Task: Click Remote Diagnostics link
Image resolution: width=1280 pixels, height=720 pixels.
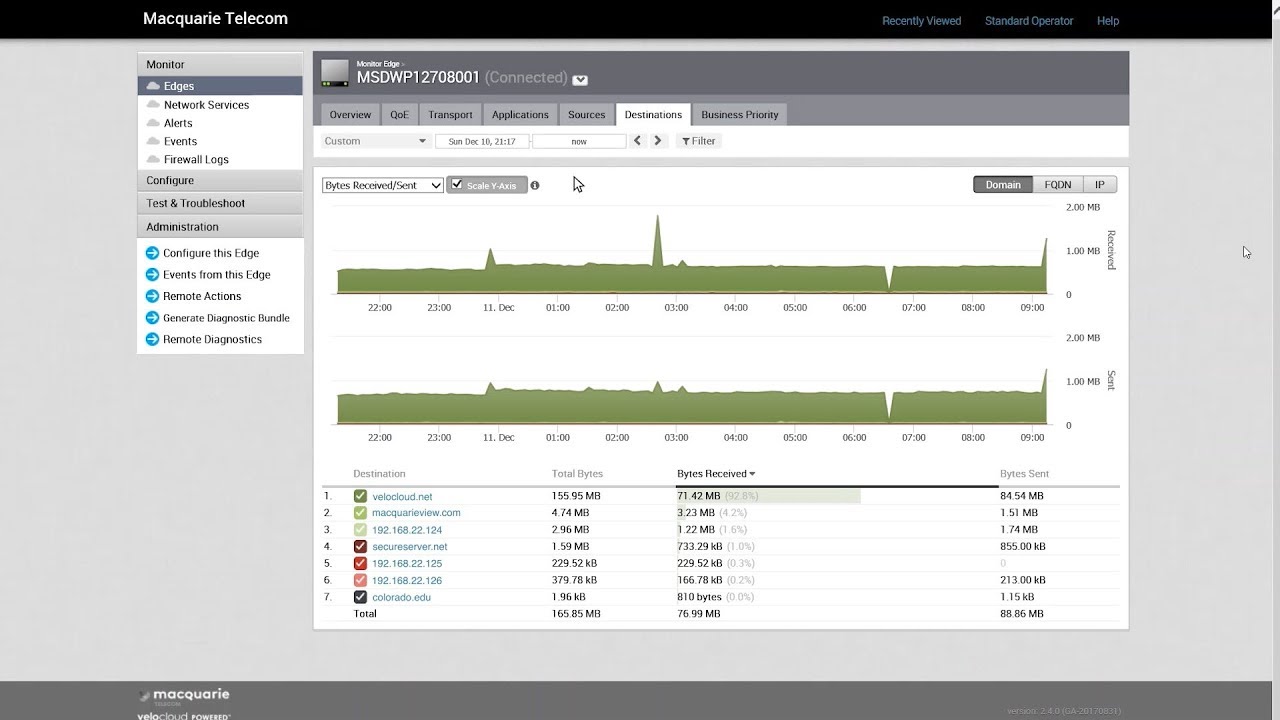Action: (x=212, y=339)
